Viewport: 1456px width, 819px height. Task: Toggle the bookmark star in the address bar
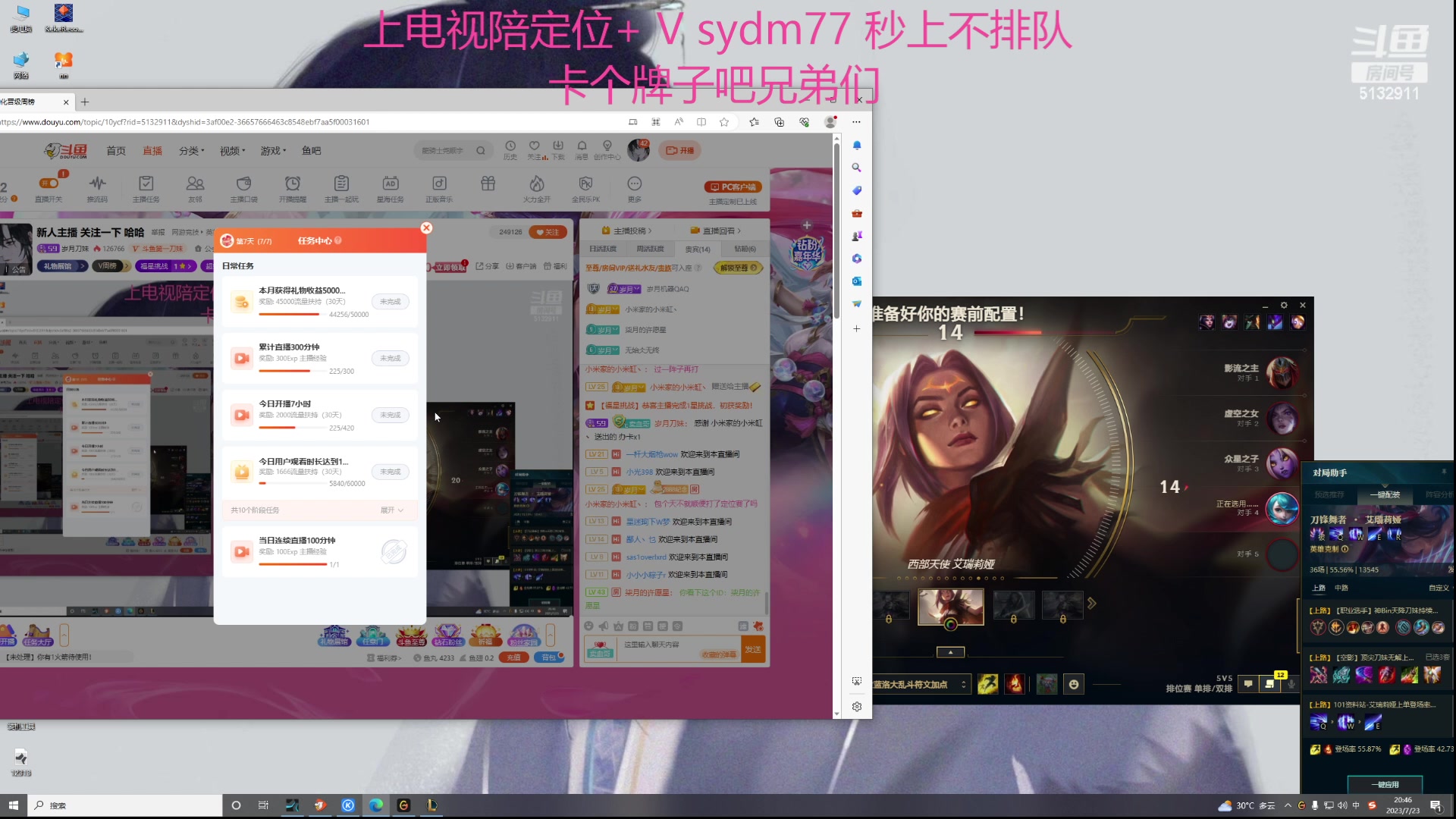723,121
